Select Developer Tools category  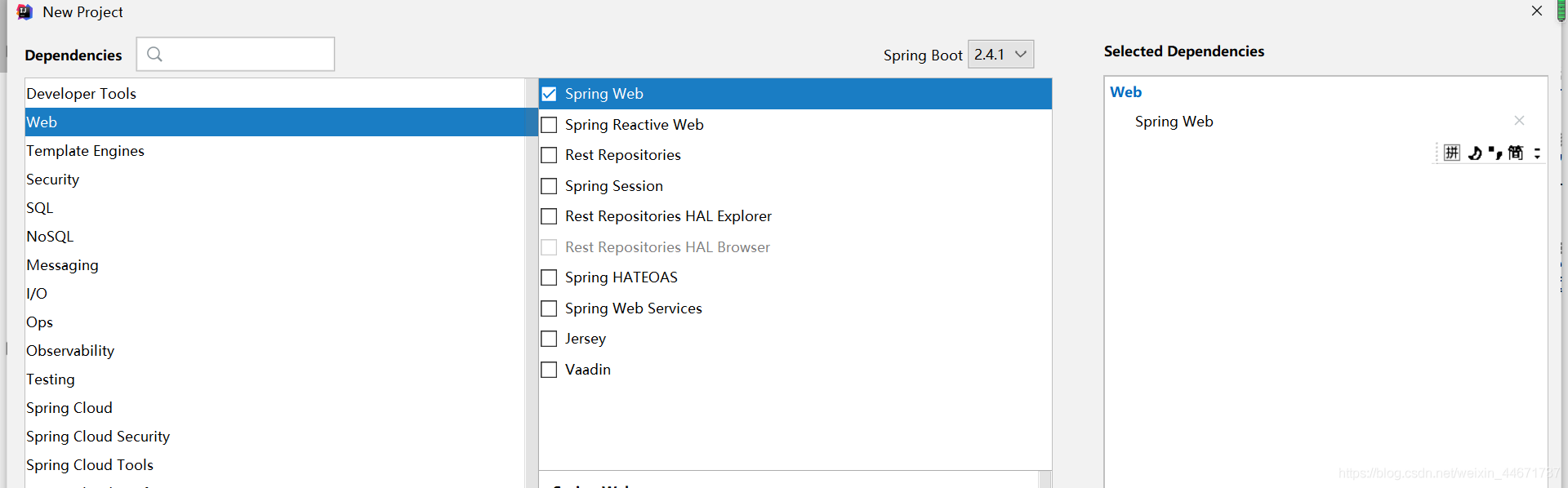(x=275, y=93)
